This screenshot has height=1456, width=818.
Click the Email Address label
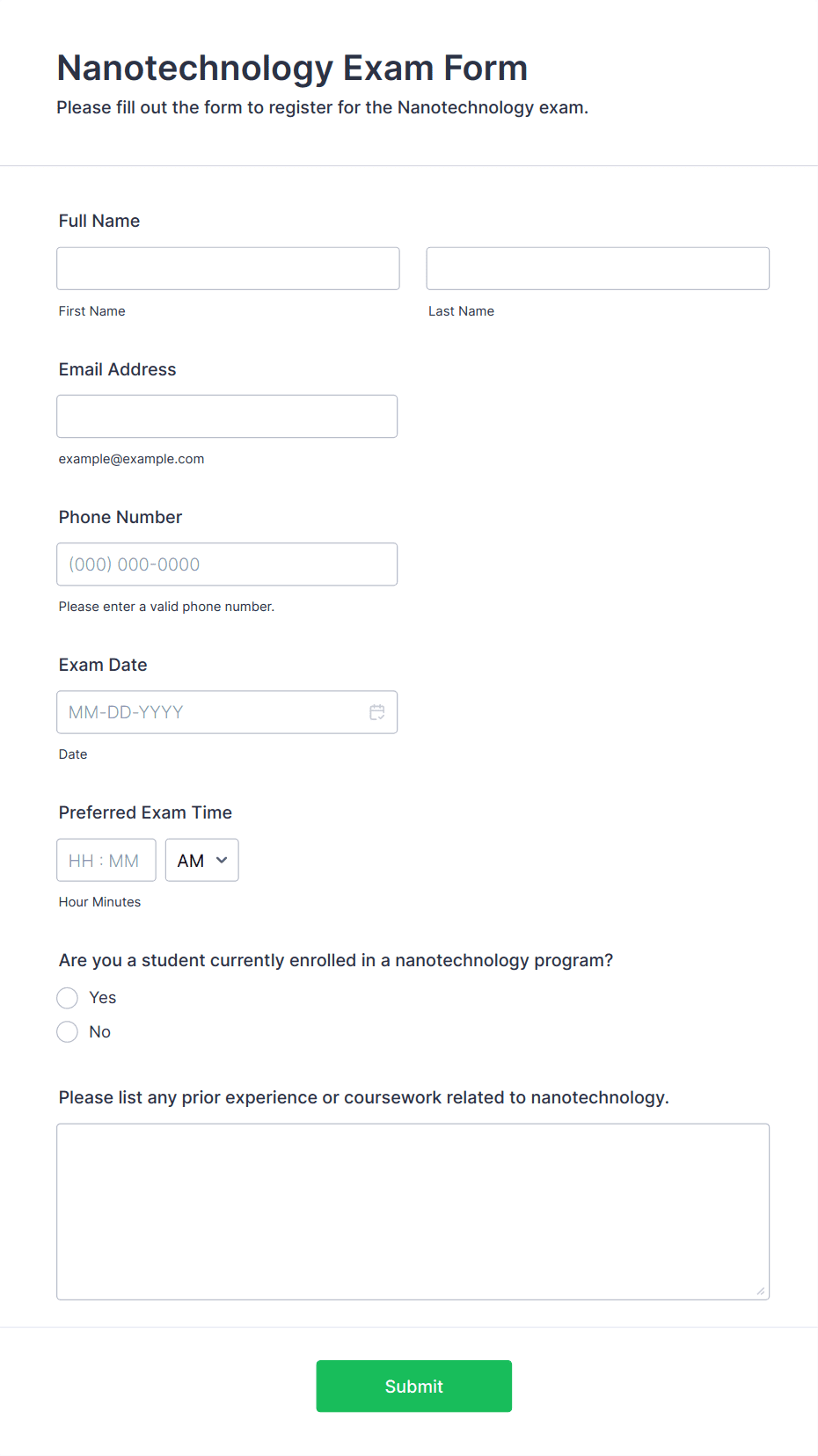(117, 369)
